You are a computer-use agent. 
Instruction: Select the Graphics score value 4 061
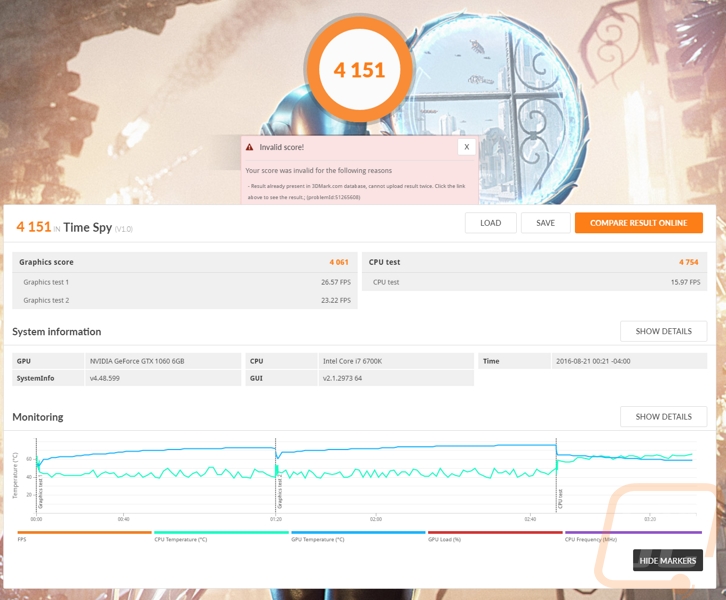point(339,262)
